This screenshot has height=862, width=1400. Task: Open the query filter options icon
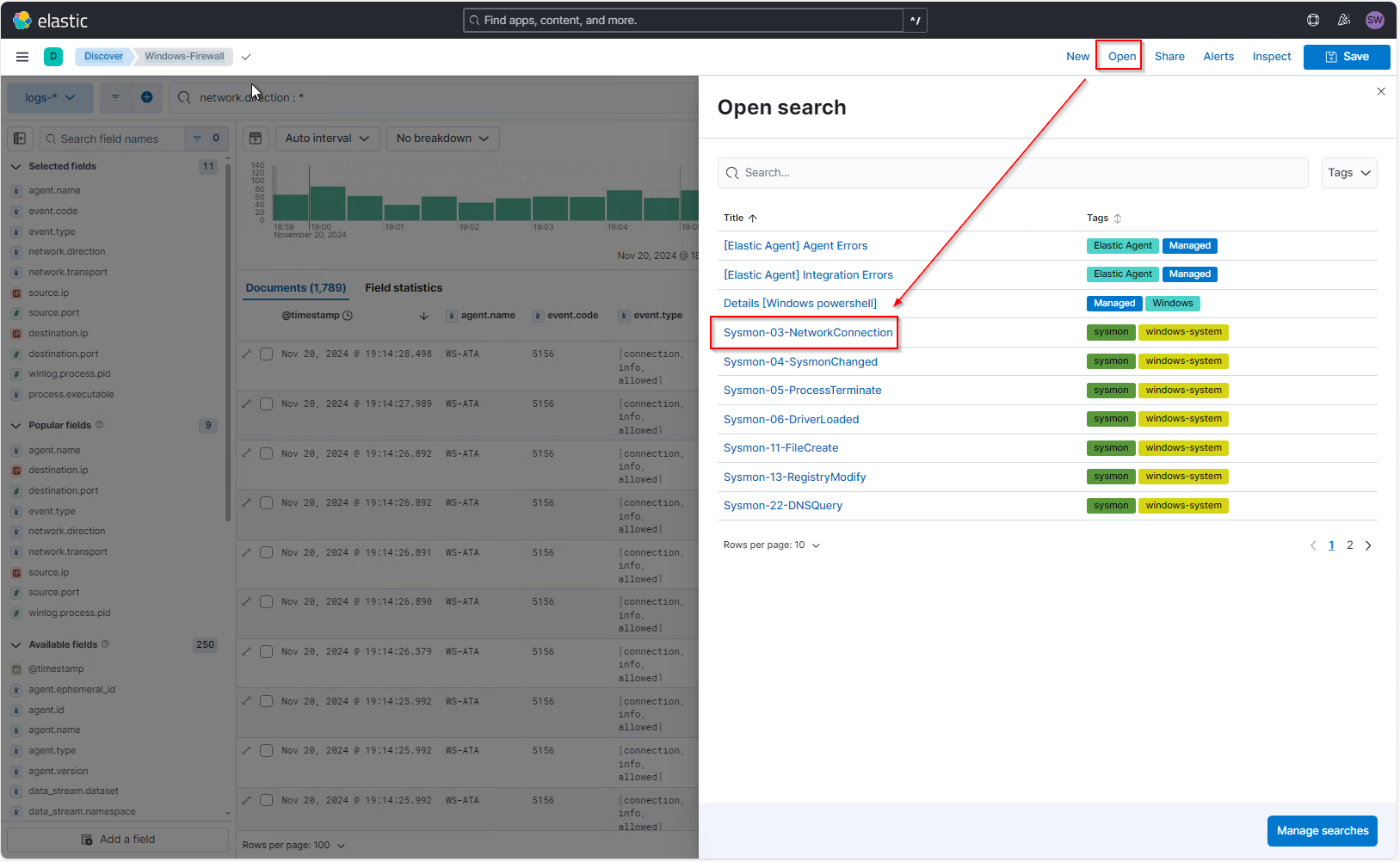pyautogui.click(x=115, y=97)
